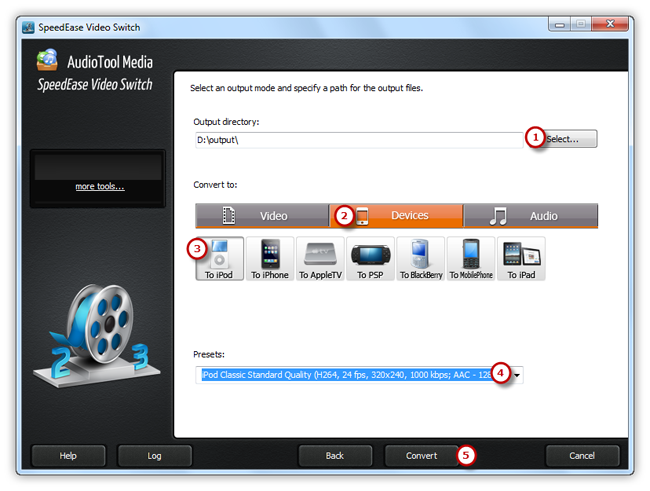This screenshot has height=491, width=650.
Task: Click the film reel graphic
Action: click(98, 335)
